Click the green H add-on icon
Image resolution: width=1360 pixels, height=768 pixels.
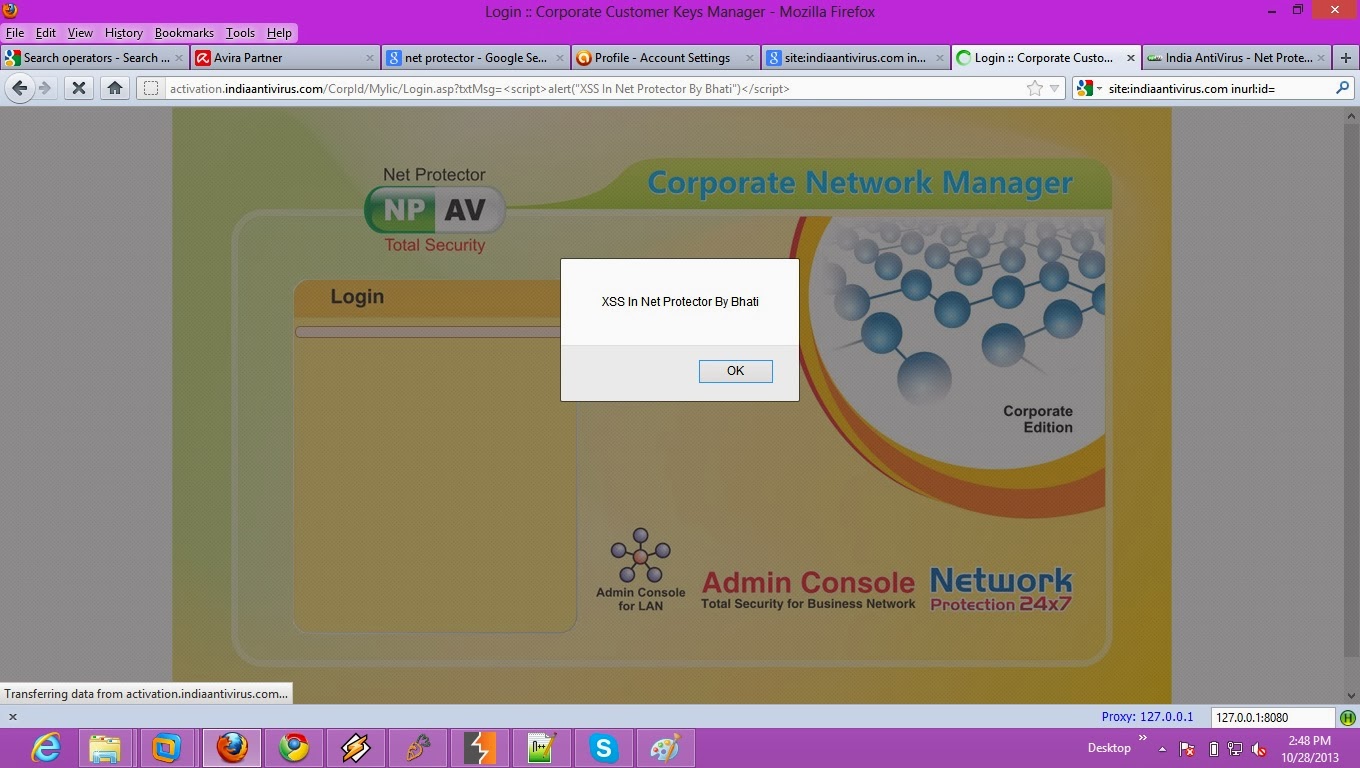(1348, 717)
